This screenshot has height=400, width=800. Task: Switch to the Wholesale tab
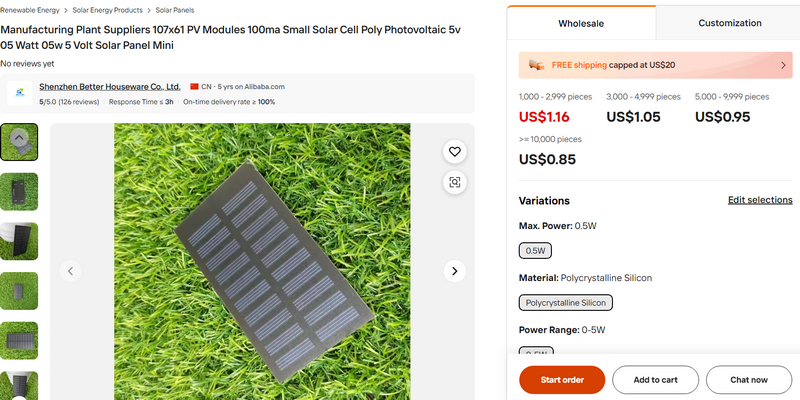click(581, 22)
